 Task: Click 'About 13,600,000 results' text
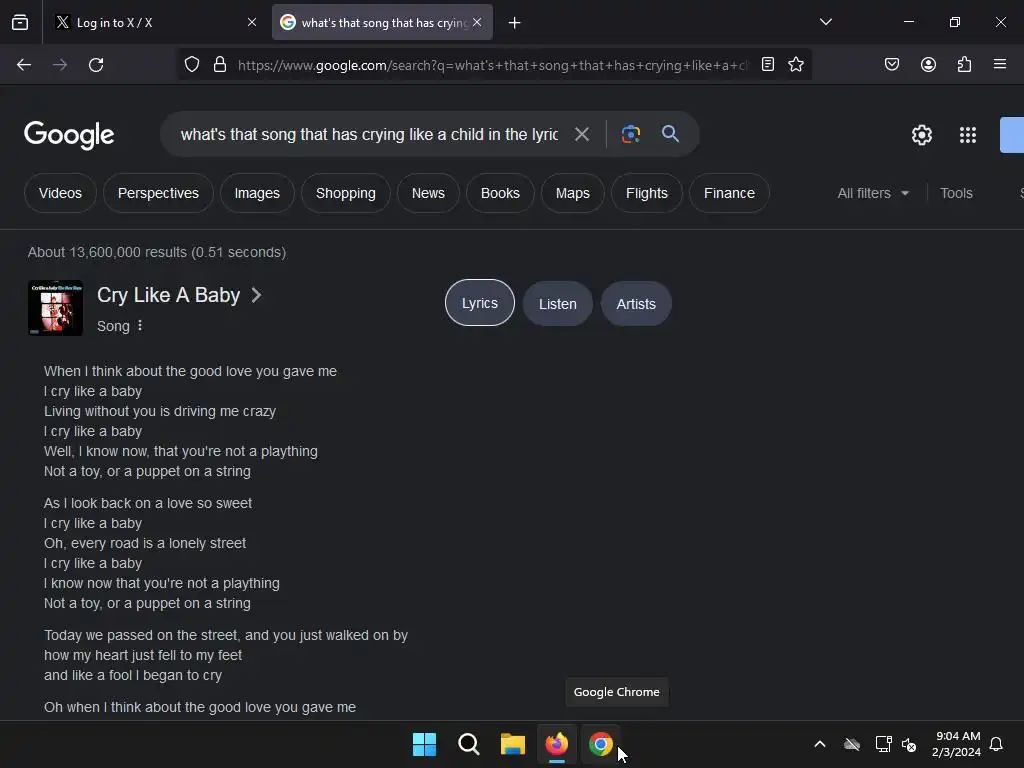pyautogui.click(x=108, y=252)
